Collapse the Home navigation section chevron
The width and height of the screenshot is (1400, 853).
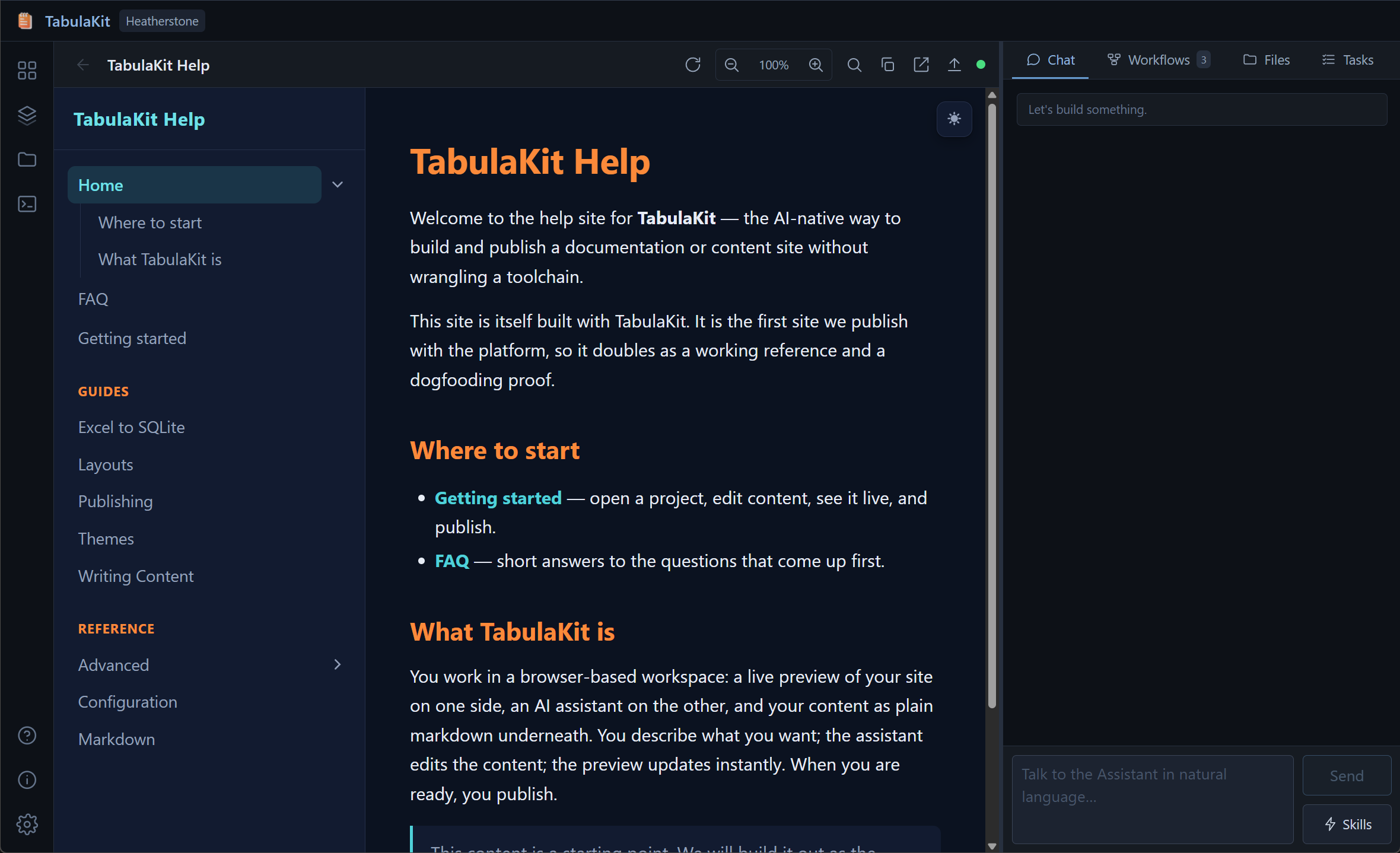338,184
